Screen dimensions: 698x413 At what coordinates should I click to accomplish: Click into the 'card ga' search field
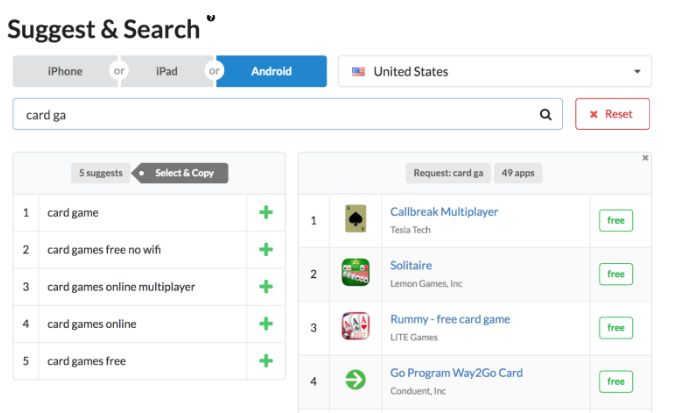coord(288,114)
